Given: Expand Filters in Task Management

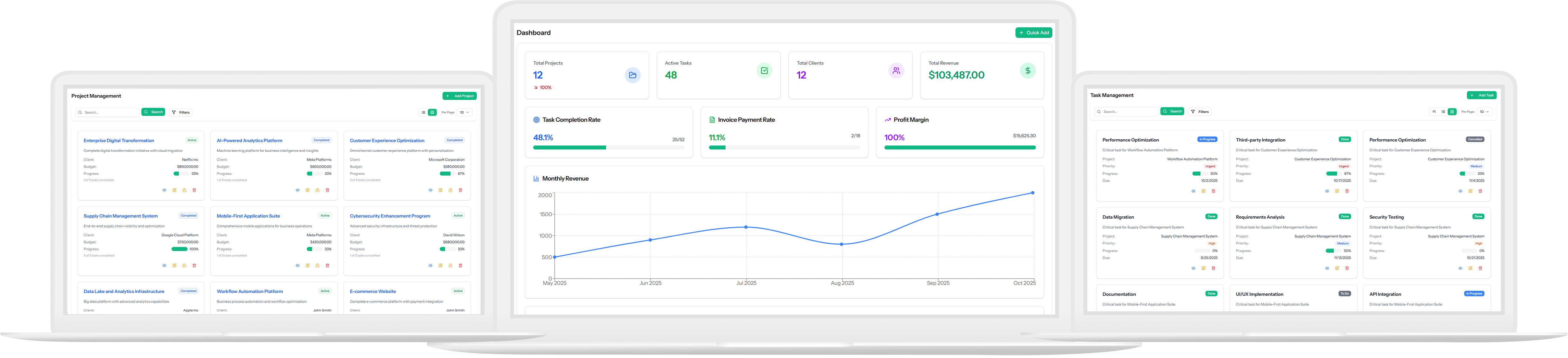Looking at the screenshot, I should [x=1200, y=111].
